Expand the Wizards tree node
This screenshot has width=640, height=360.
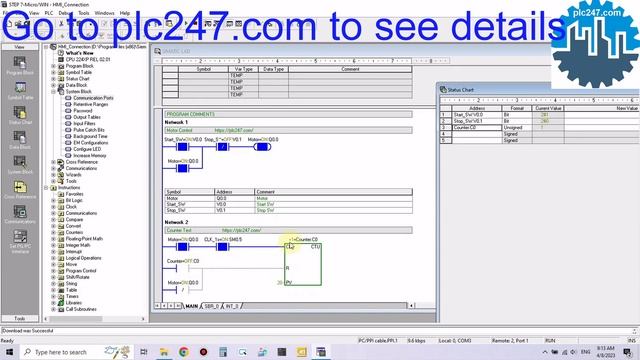(x=53, y=175)
